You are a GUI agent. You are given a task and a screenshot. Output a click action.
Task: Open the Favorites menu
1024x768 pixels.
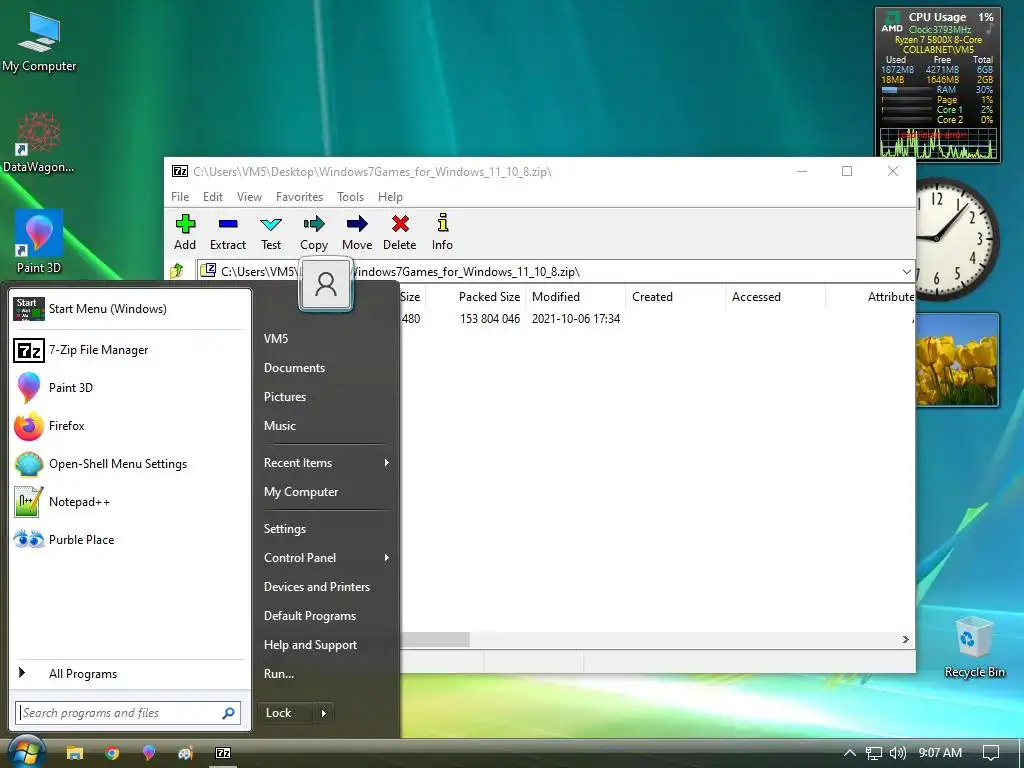(x=299, y=197)
